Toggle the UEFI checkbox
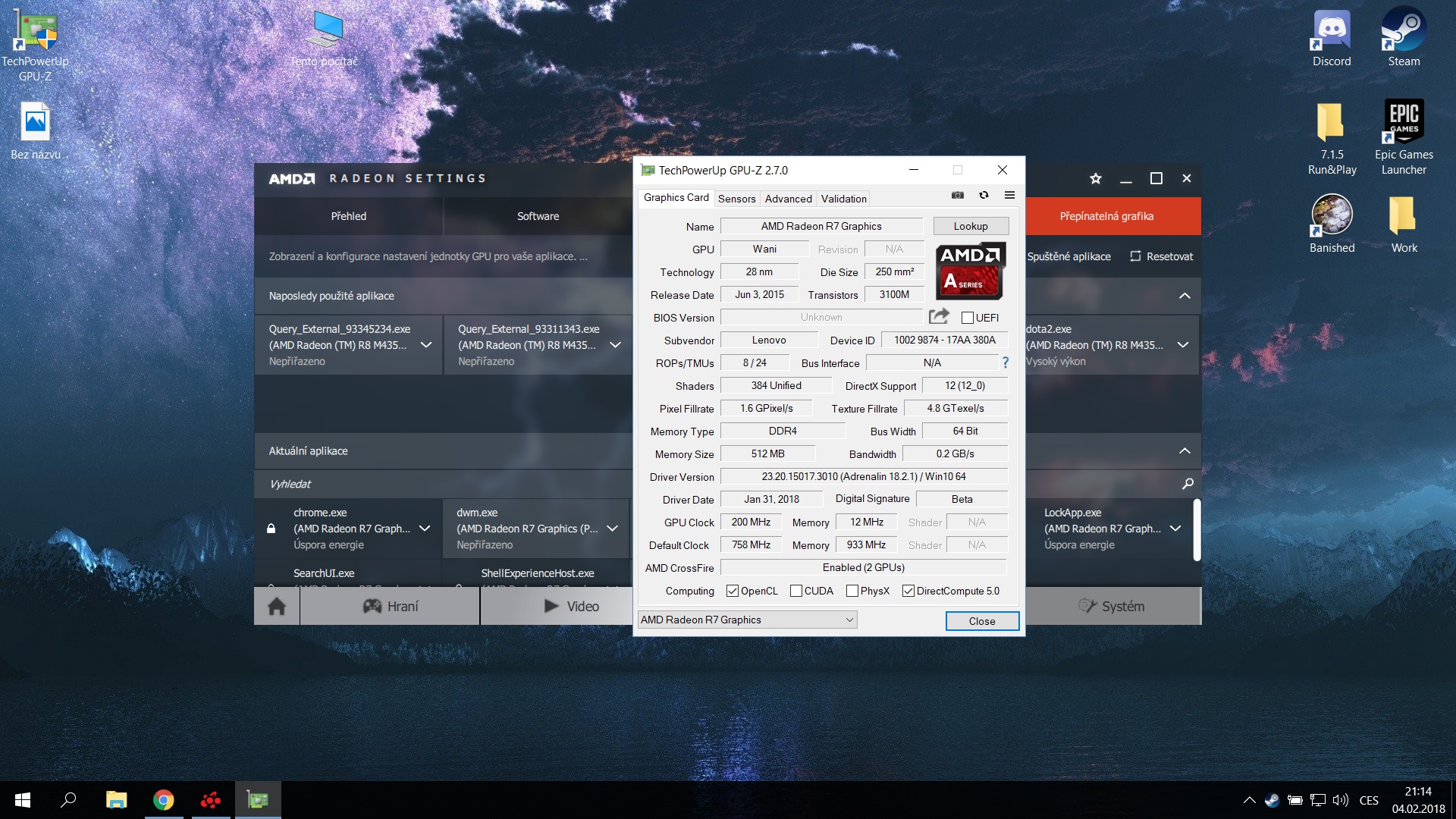 pos(968,318)
